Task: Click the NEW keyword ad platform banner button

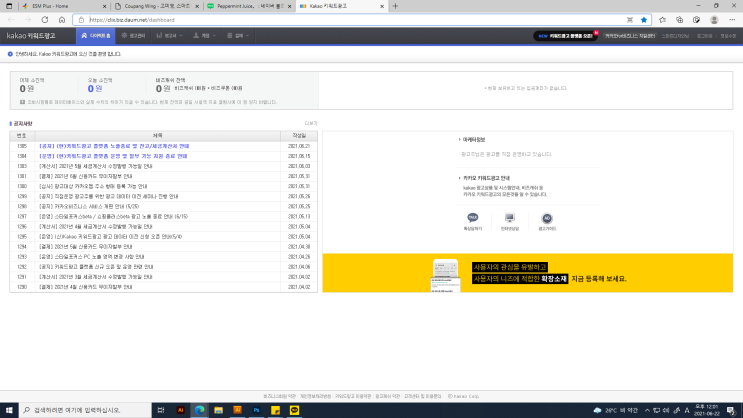Action: click(565, 36)
